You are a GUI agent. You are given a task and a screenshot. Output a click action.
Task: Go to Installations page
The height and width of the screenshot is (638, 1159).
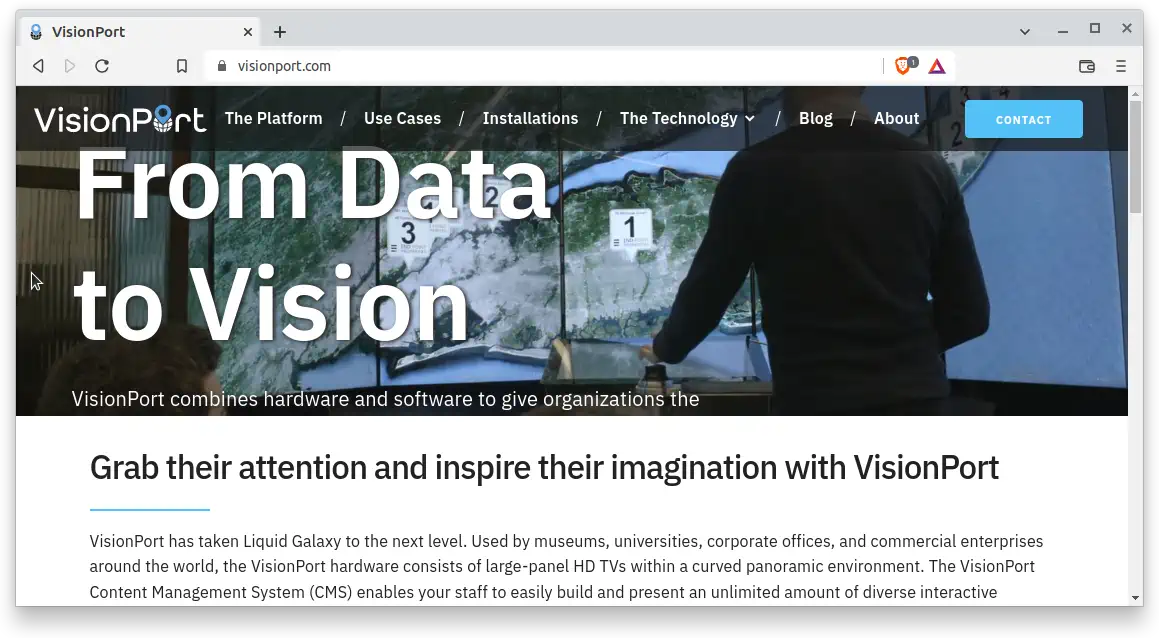click(x=530, y=118)
